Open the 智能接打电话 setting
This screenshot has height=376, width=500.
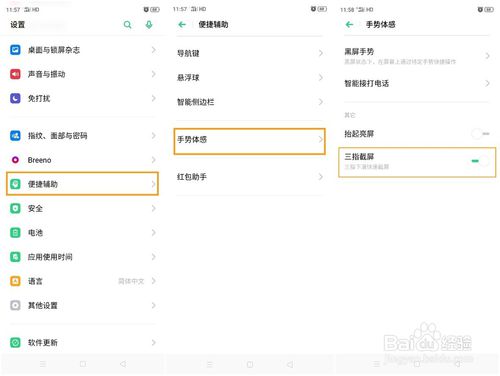(417, 83)
